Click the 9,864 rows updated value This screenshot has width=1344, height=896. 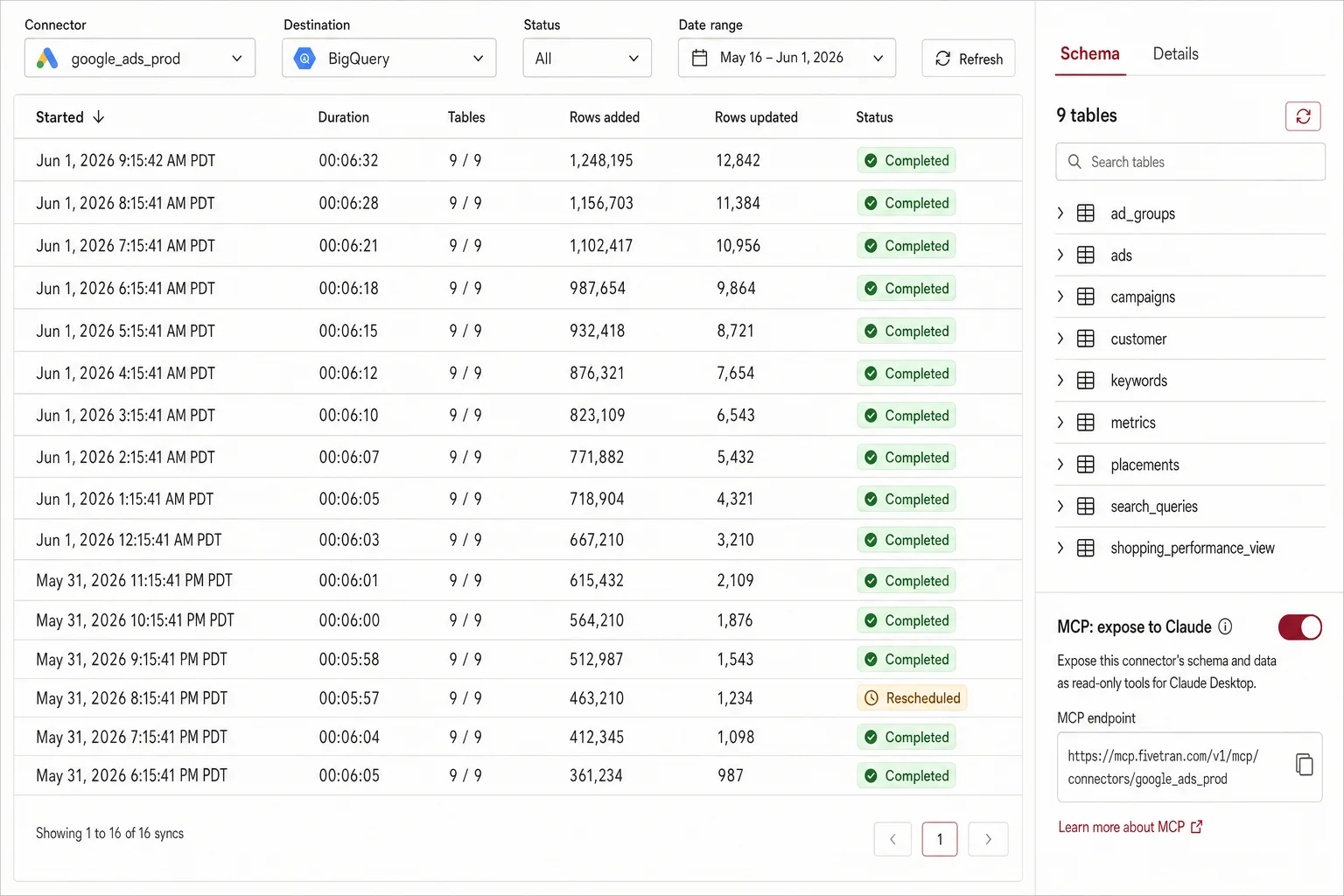pyautogui.click(x=736, y=289)
